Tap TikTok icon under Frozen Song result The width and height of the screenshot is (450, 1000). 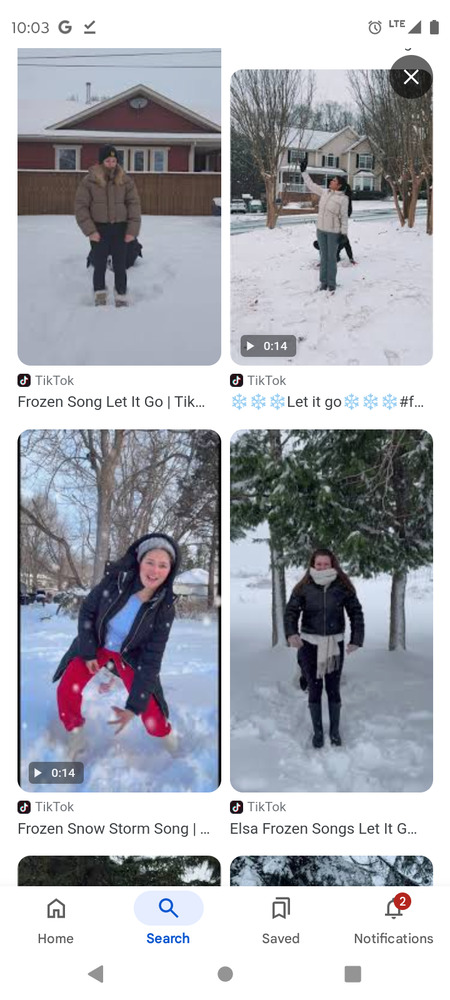click(x=24, y=381)
